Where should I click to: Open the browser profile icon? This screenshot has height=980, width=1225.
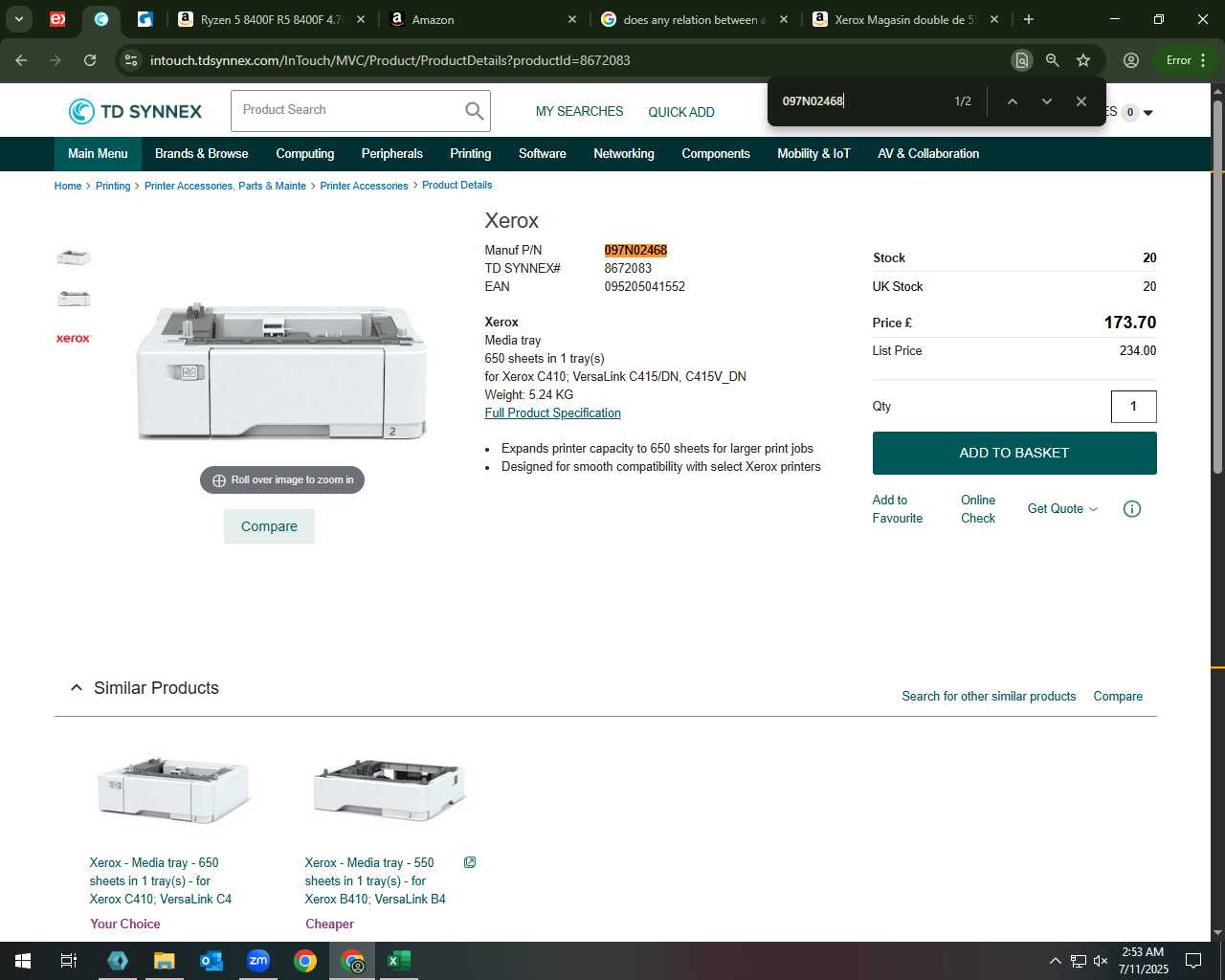tap(1130, 60)
